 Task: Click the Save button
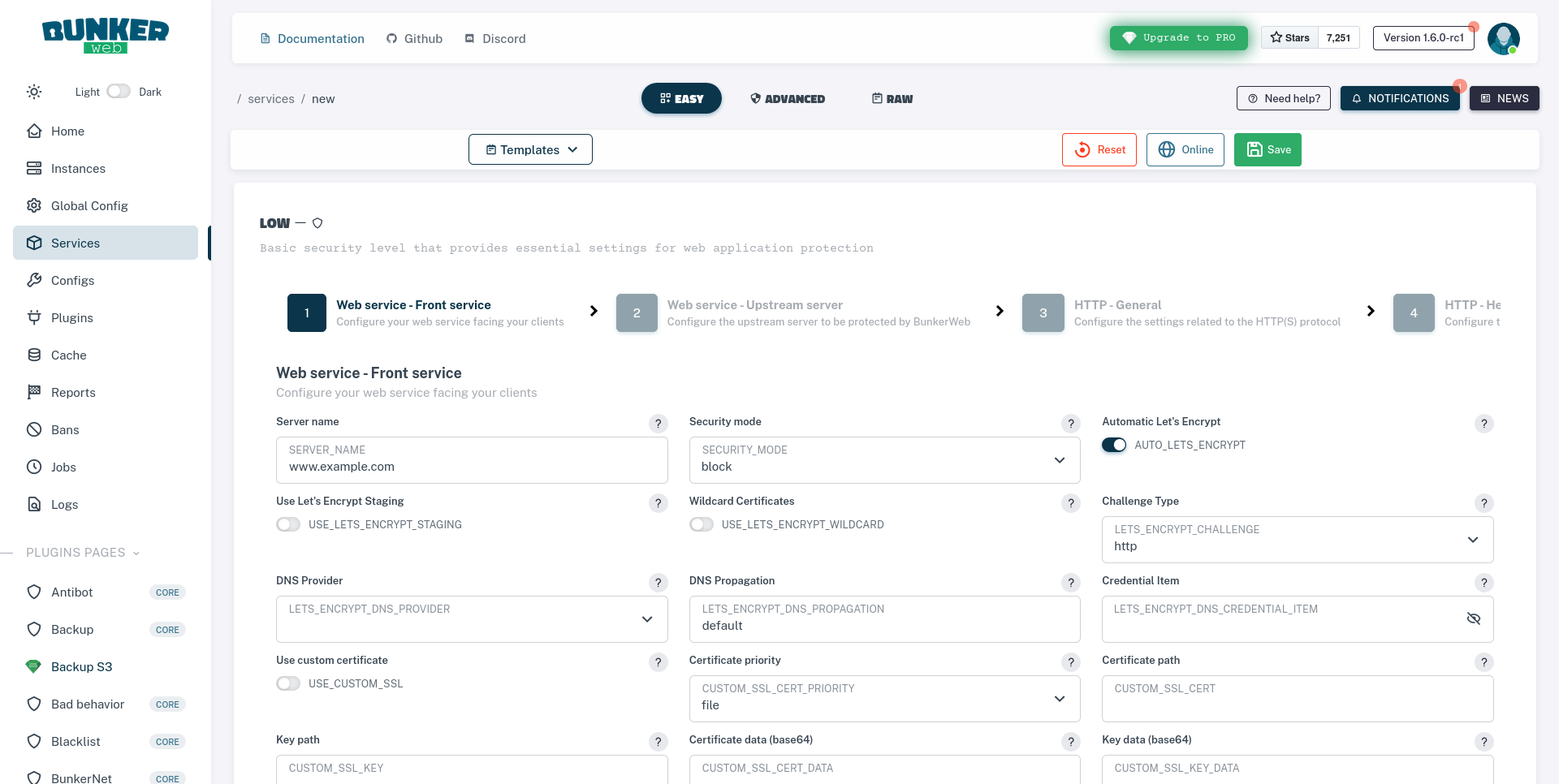[x=1267, y=149]
